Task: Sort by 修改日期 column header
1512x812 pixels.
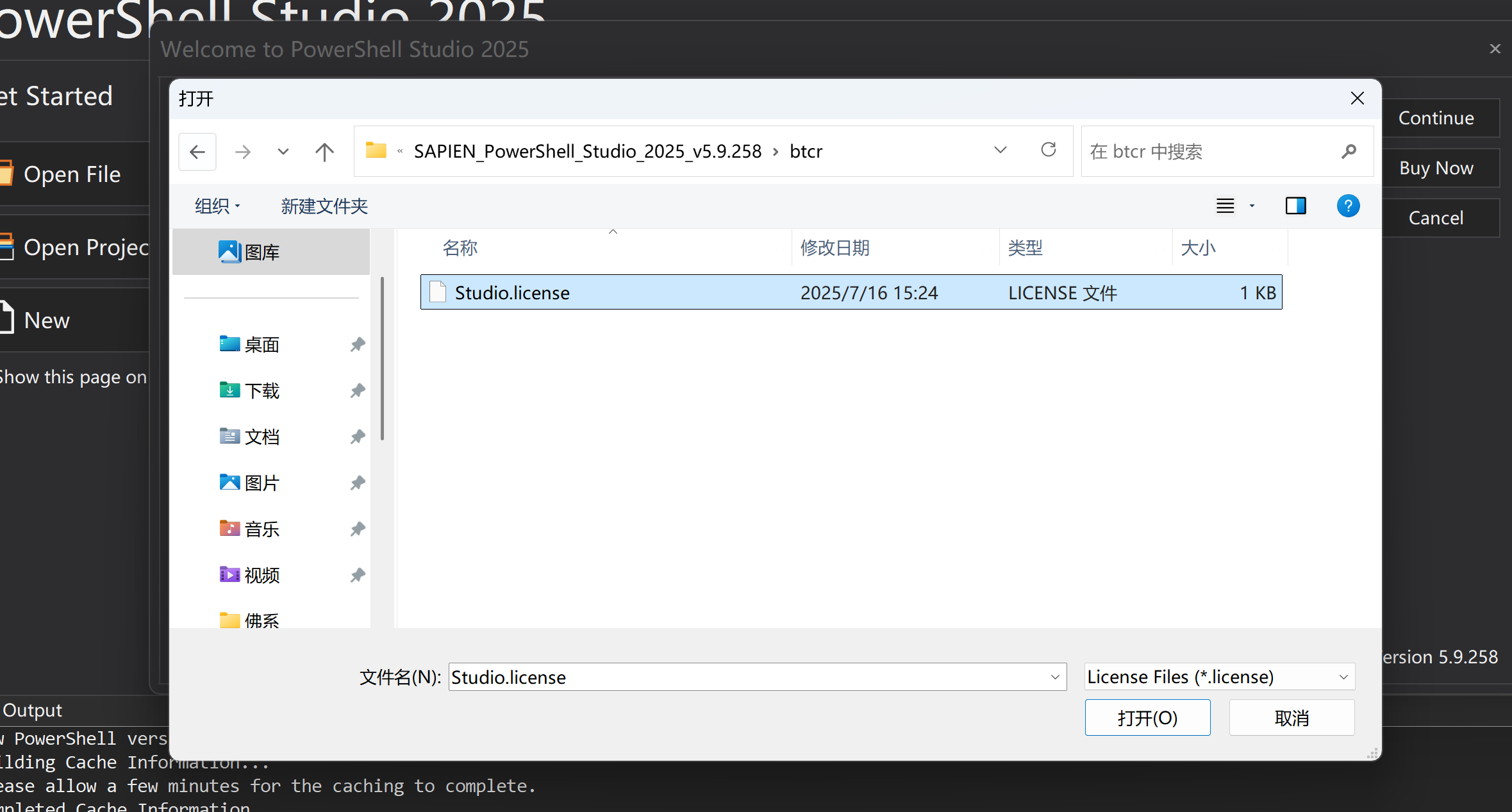Action: 835,248
